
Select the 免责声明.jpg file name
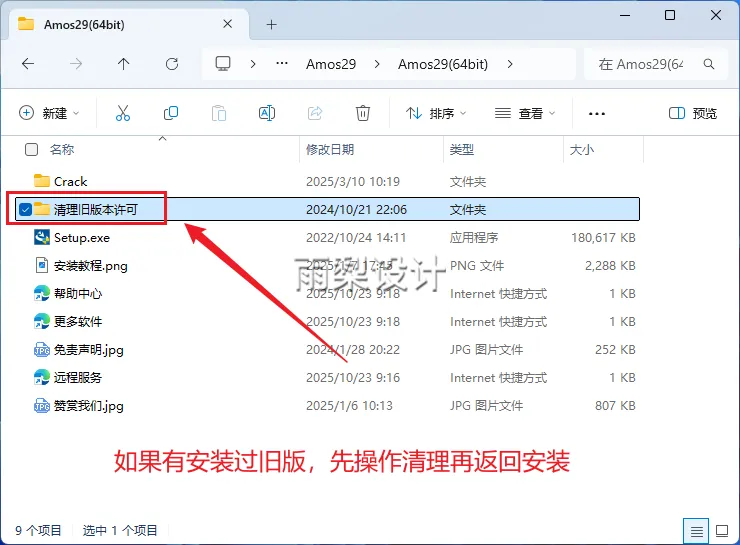coord(89,350)
